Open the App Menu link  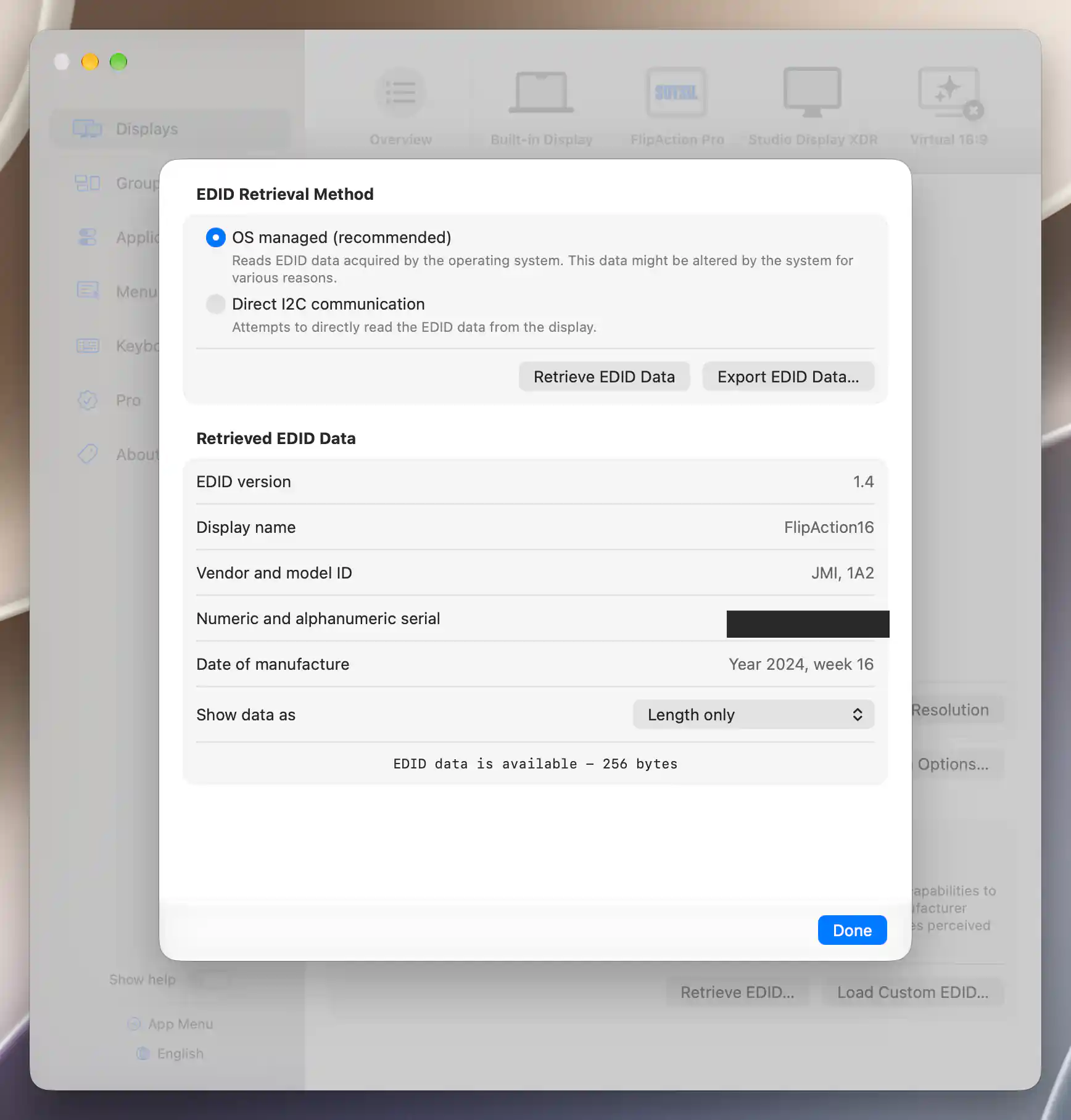click(x=171, y=1024)
